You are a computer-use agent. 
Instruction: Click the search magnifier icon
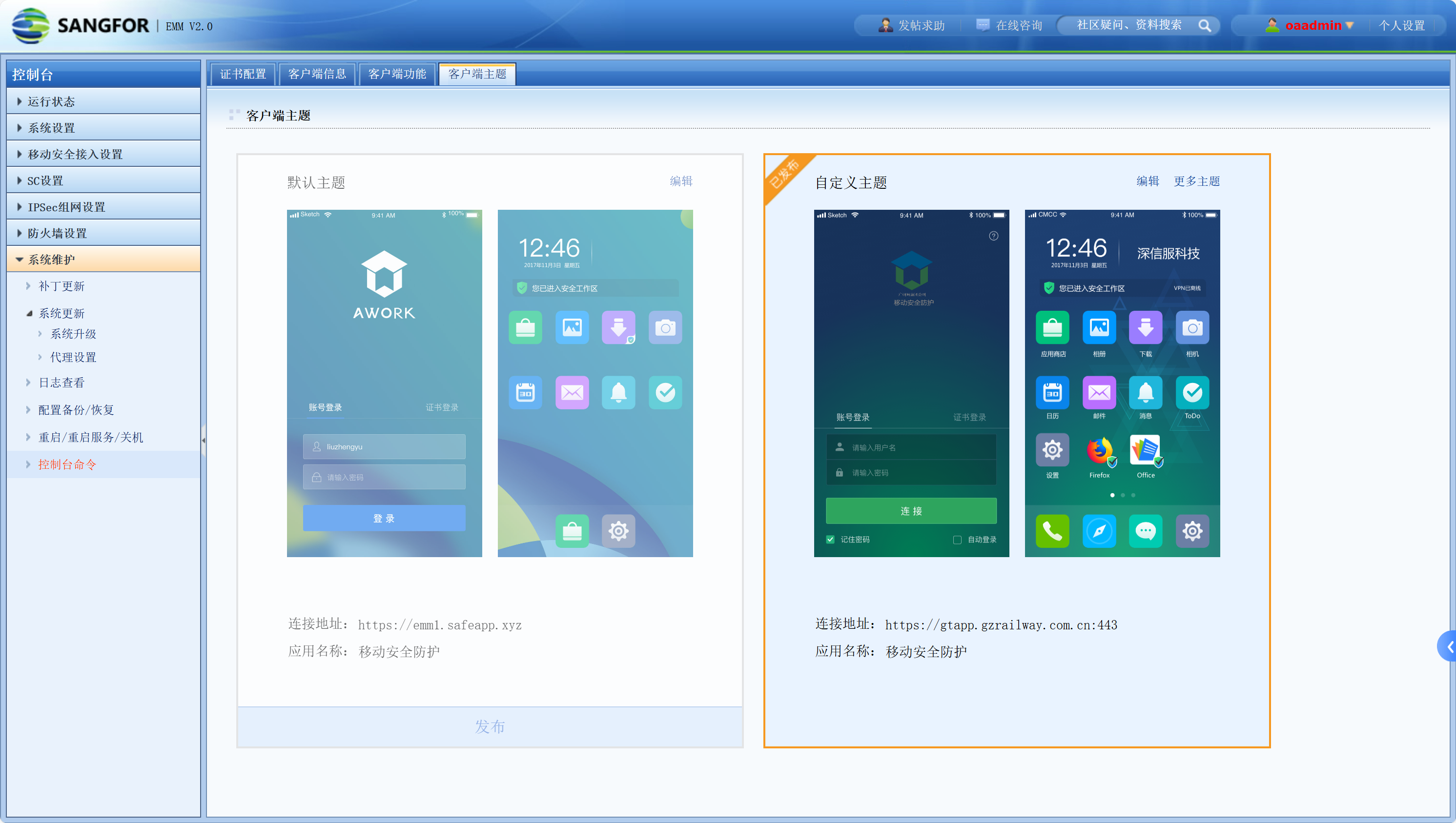[x=1204, y=25]
